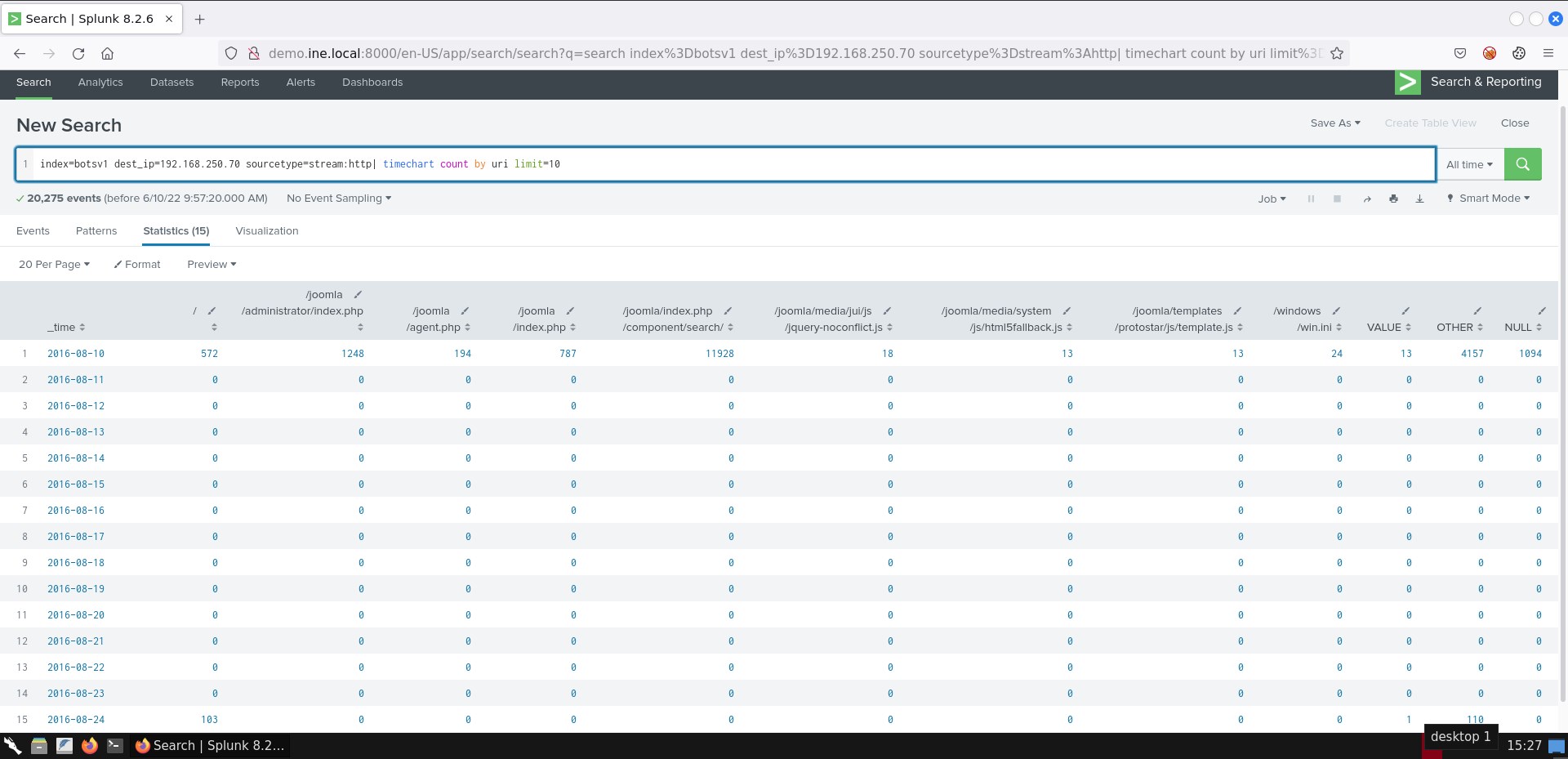Open No Event Sampling dropdown
The height and width of the screenshot is (759, 1568).
tap(339, 199)
